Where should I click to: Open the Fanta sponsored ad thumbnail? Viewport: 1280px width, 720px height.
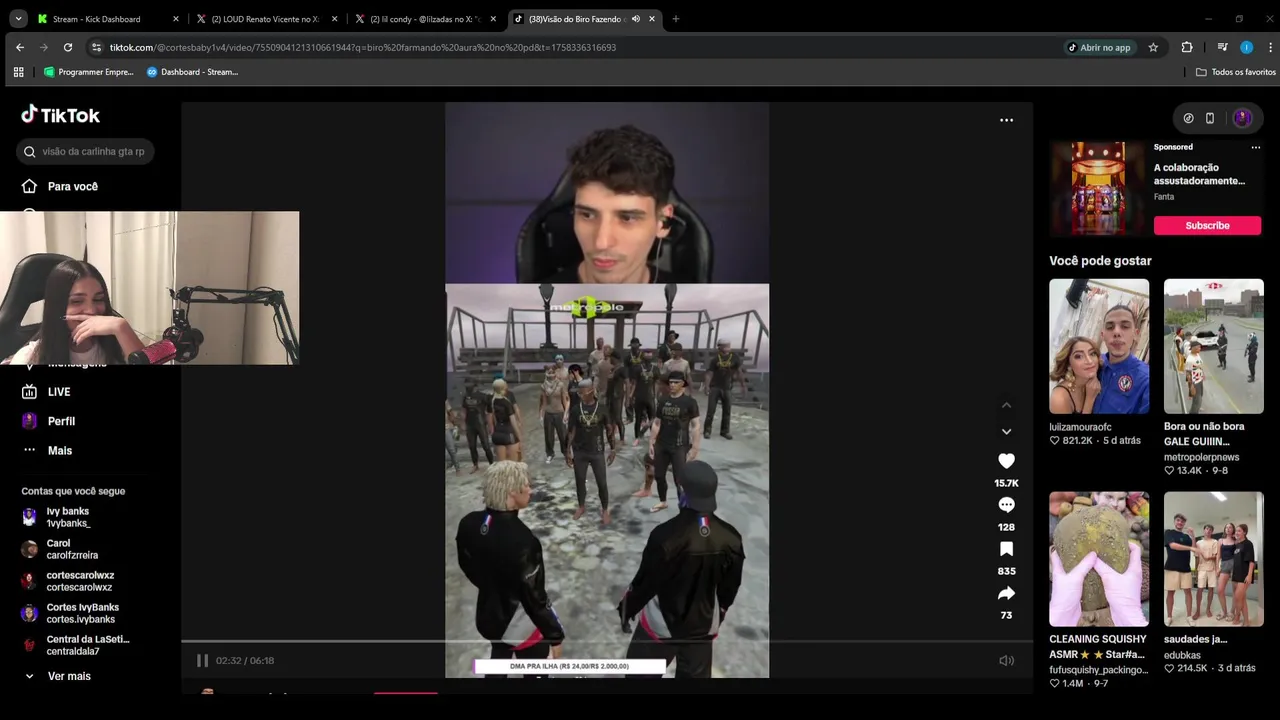coord(1098,188)
